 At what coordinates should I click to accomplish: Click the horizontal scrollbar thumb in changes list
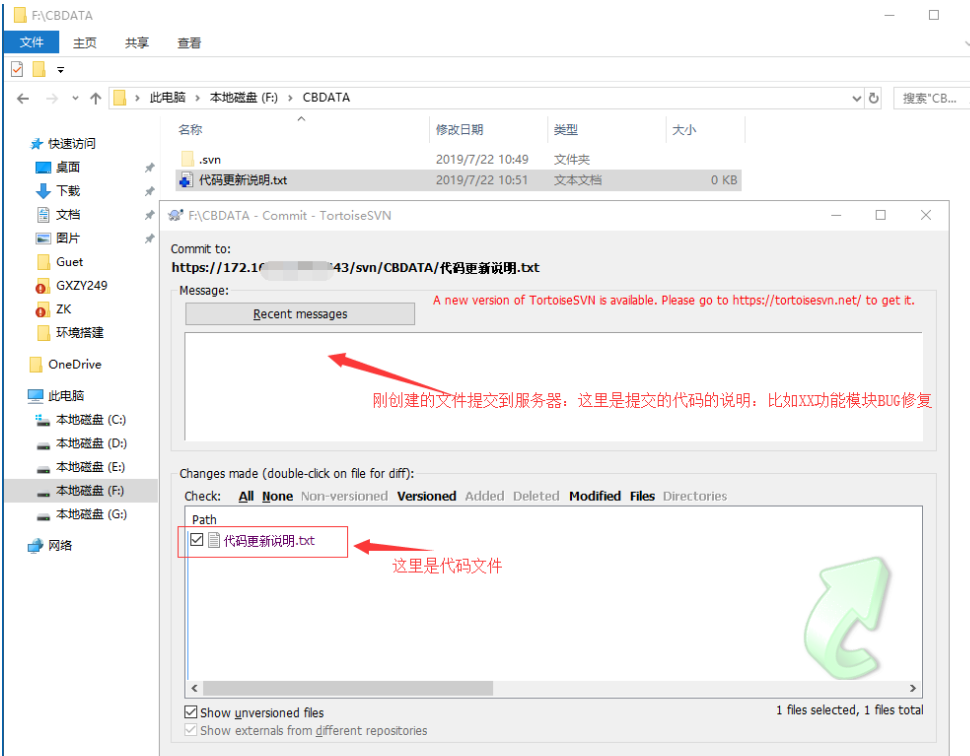[348, 688]
